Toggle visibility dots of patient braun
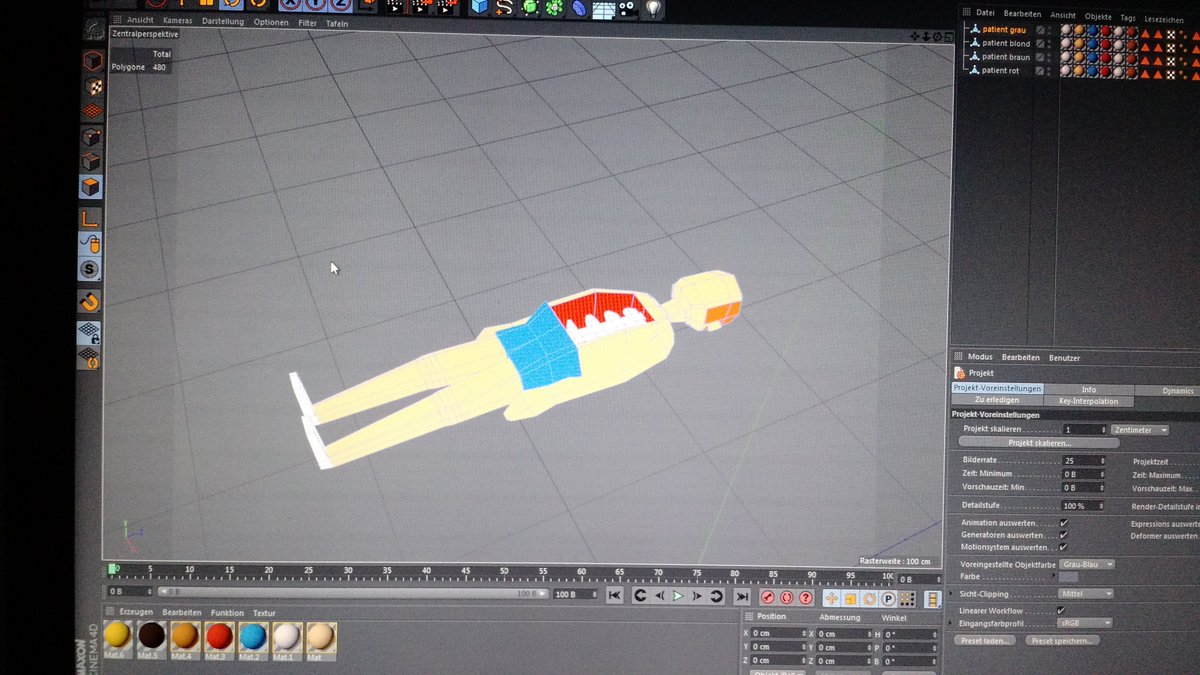Screen dimensions: 1200x675 coord(1049,57)
